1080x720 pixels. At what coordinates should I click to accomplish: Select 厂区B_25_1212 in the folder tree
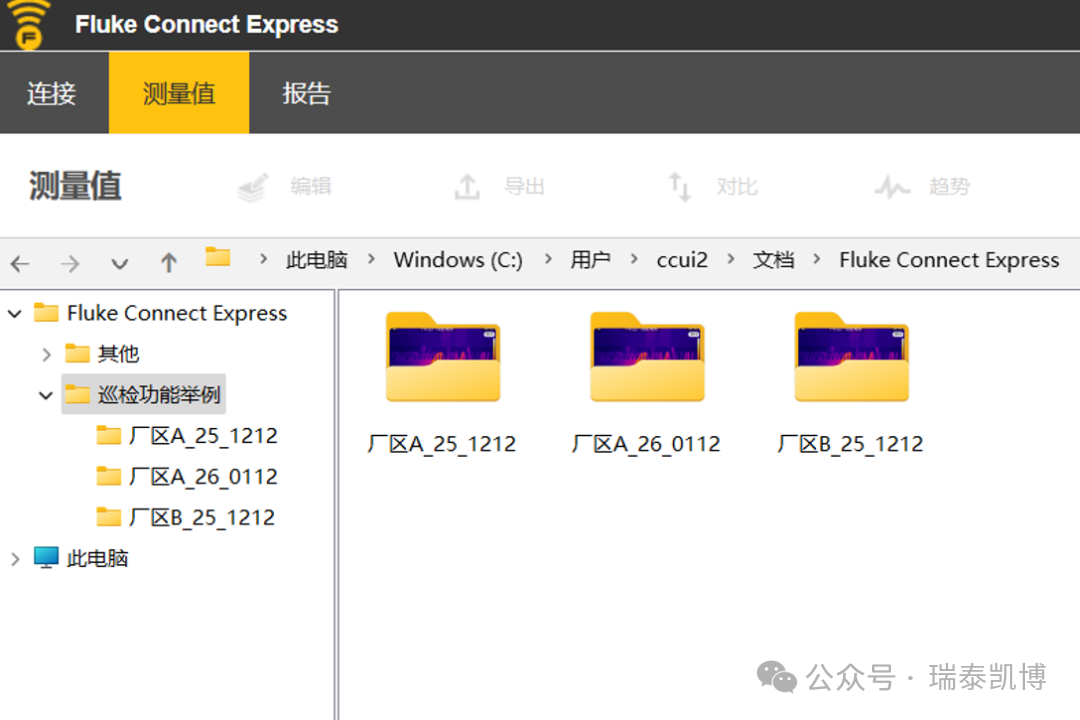[202, 518]
